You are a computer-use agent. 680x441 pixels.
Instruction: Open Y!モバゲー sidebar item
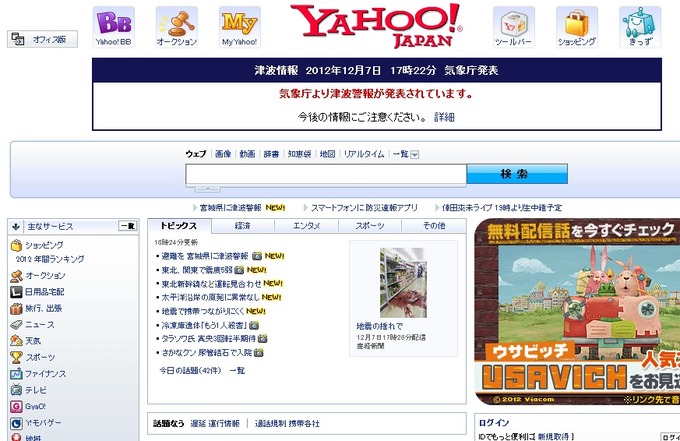(43, 423)
